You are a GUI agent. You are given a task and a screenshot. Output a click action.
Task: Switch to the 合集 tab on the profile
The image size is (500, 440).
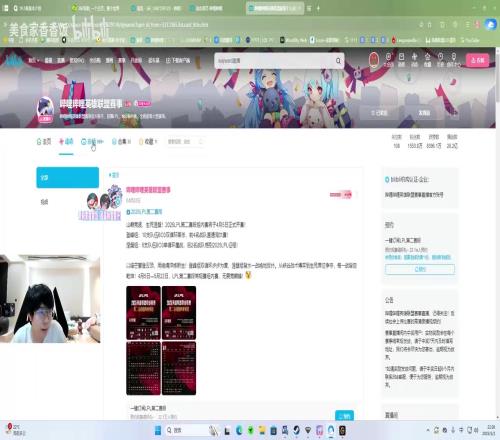[x=121, y=142]
